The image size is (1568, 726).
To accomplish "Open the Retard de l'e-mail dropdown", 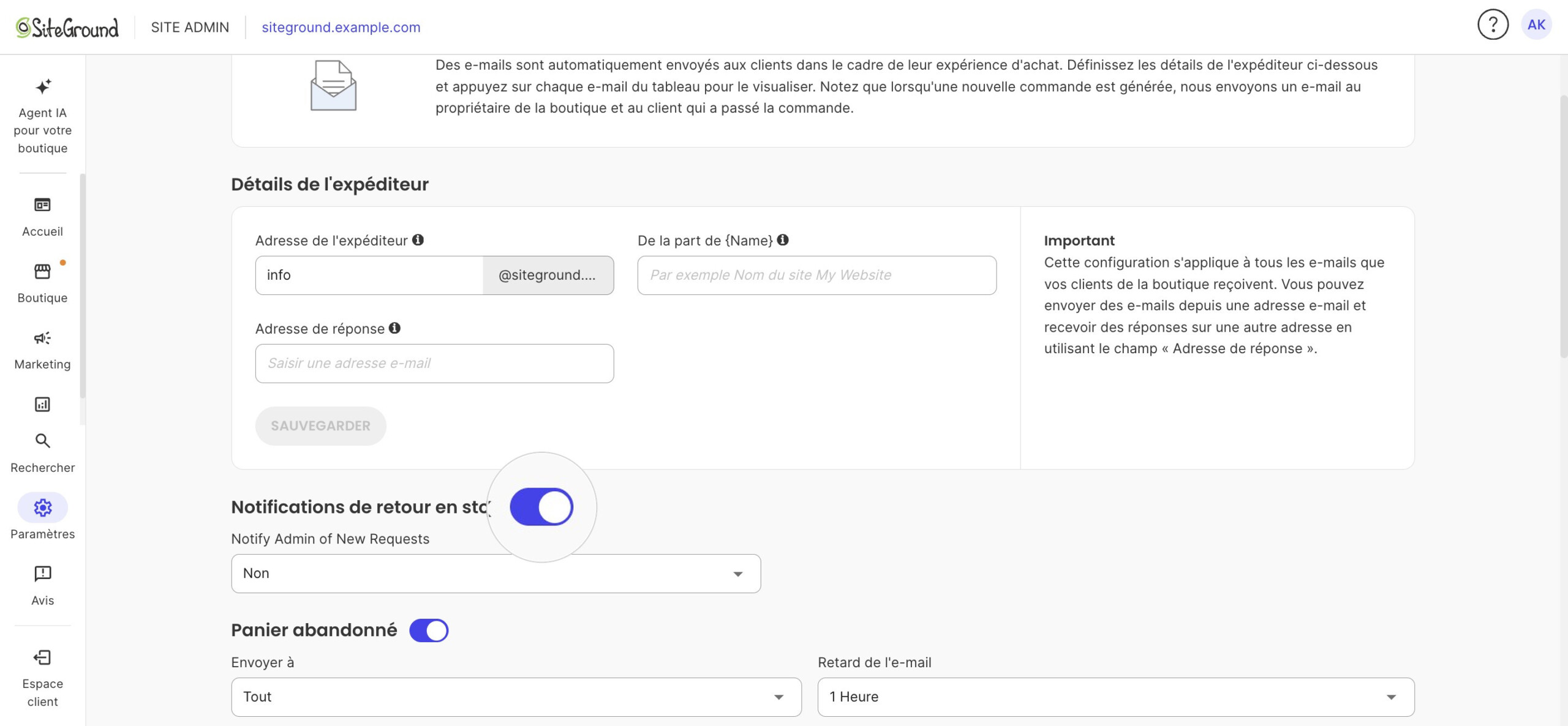I will 1116,697.
